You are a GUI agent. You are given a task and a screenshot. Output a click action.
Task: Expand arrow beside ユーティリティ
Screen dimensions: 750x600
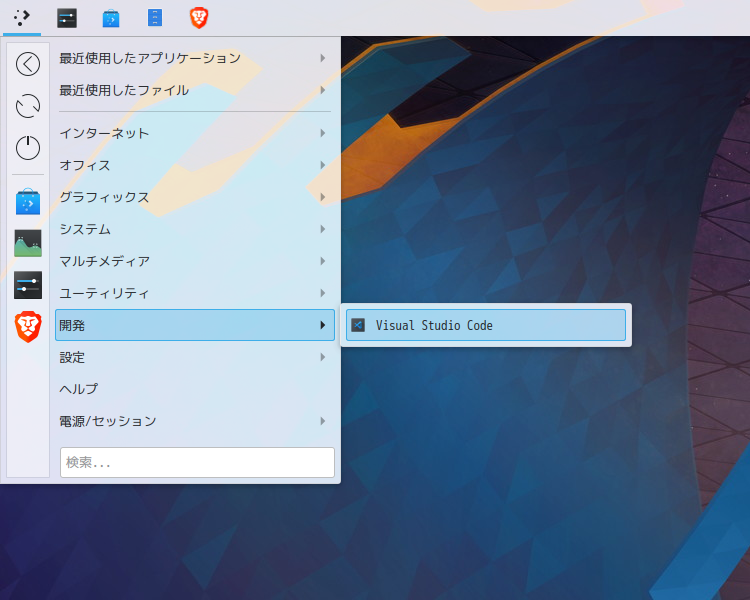[x=323, y=293]
